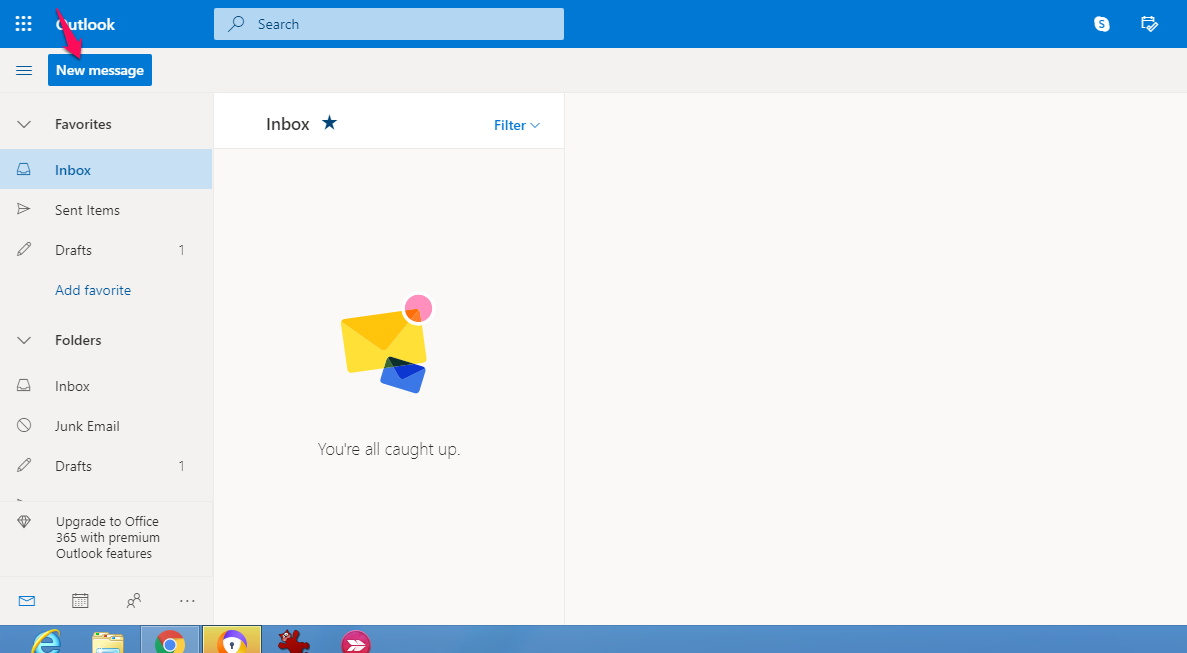Viewport: 1187px width, 653px height.
Task: Open more modules ellipsis menu
Action: 187,601
